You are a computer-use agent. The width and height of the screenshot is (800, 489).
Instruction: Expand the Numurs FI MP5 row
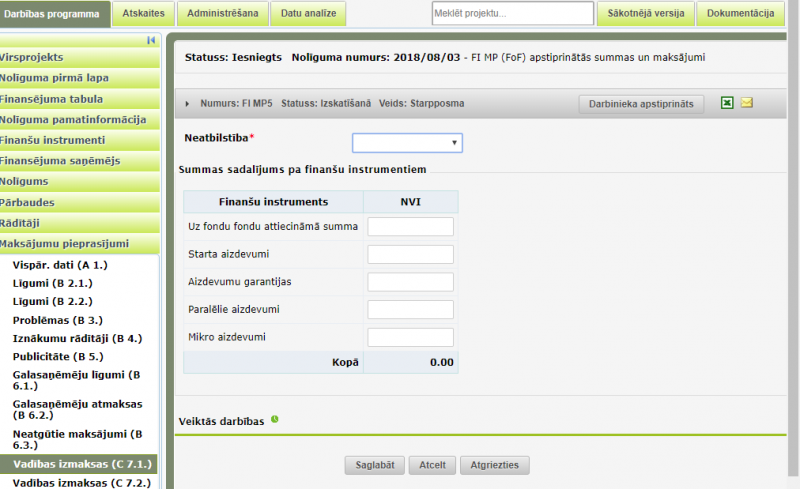tap(188, 104)
